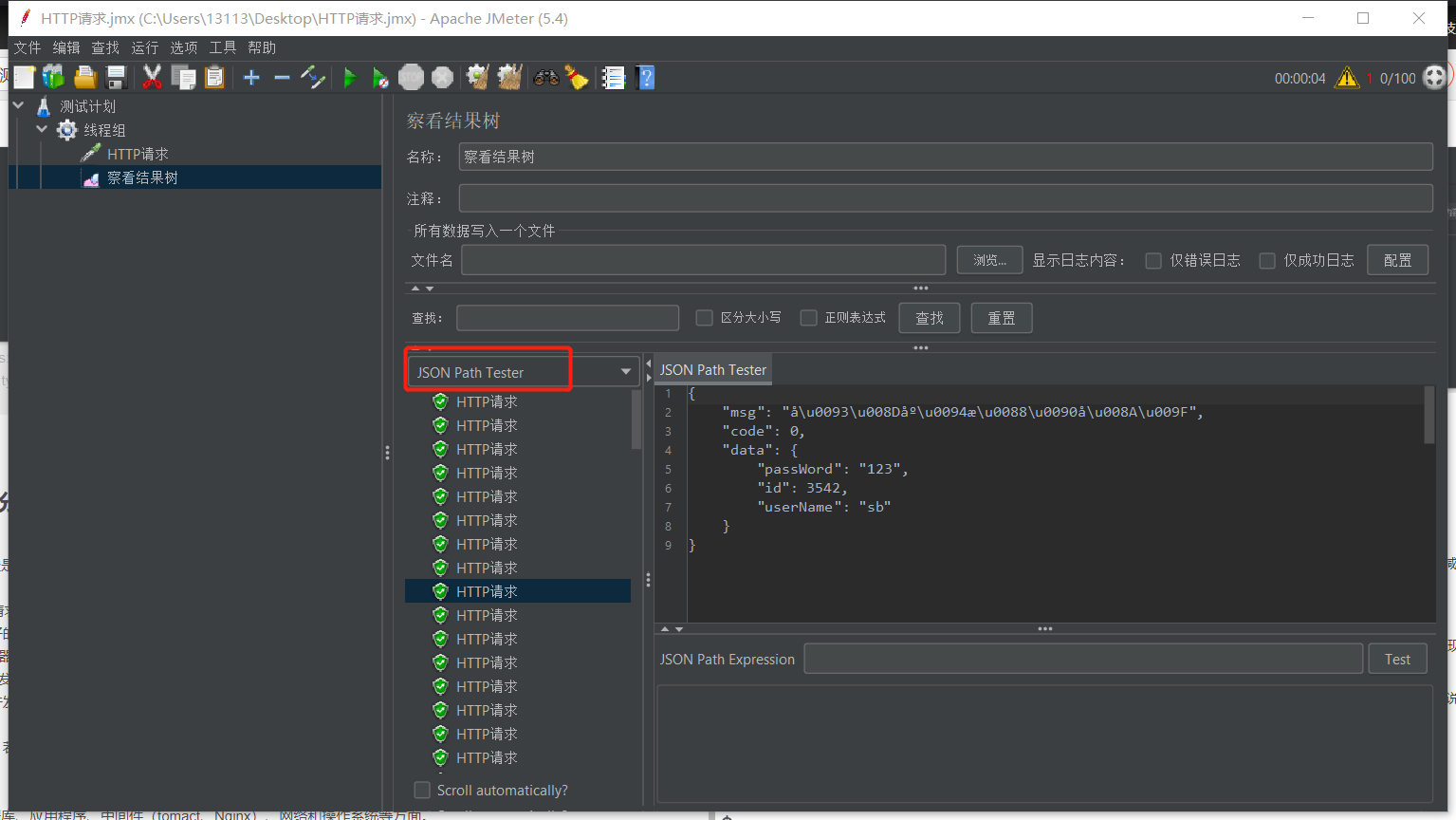The height and width of the screenshot is (820, 1456).
Task: Open the 运行 menu
Action: (145, 47)
